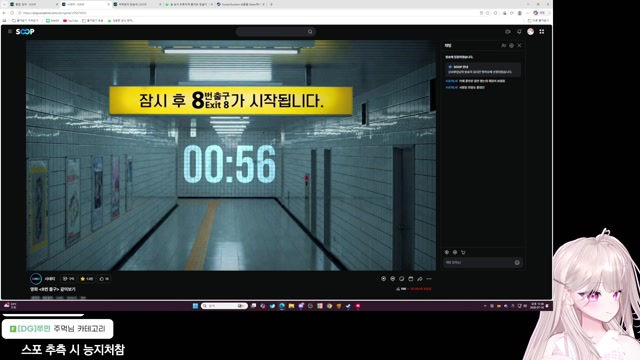Open the notification bell in SOOP header
The width and height of the screenshot is (640, 360).
tap(519, 31)
